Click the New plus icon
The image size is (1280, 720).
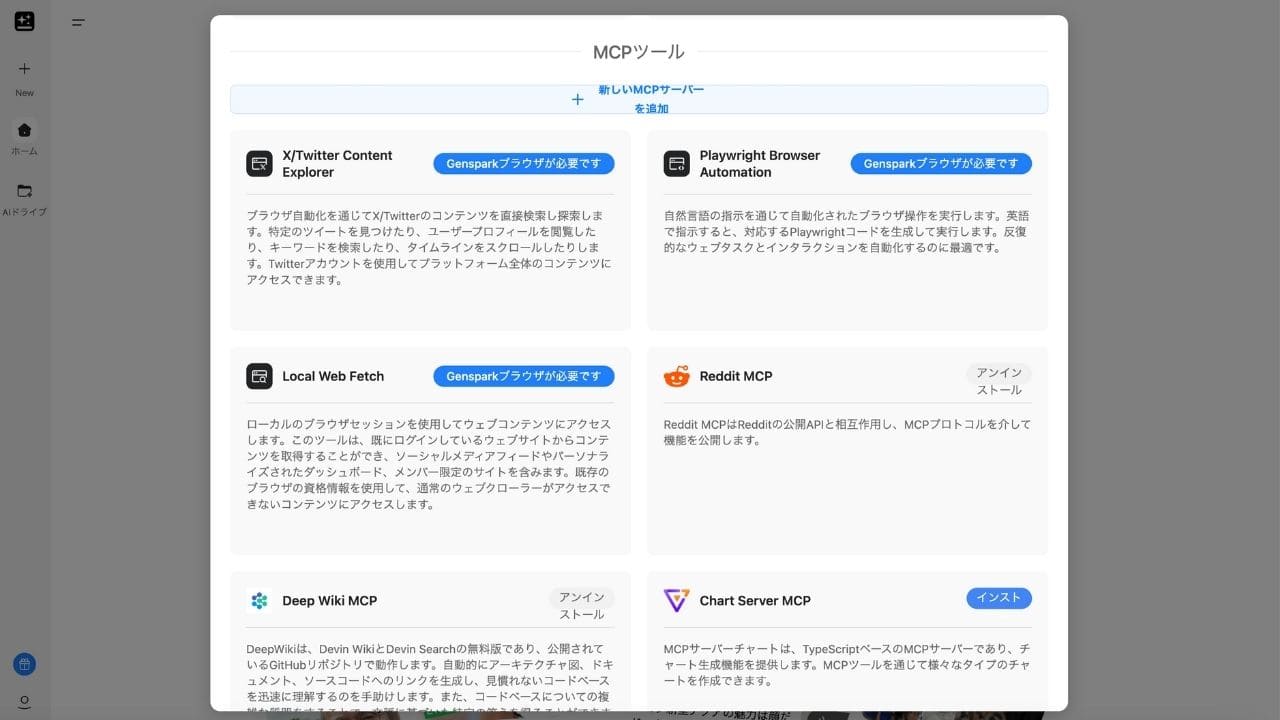point(25,69)
